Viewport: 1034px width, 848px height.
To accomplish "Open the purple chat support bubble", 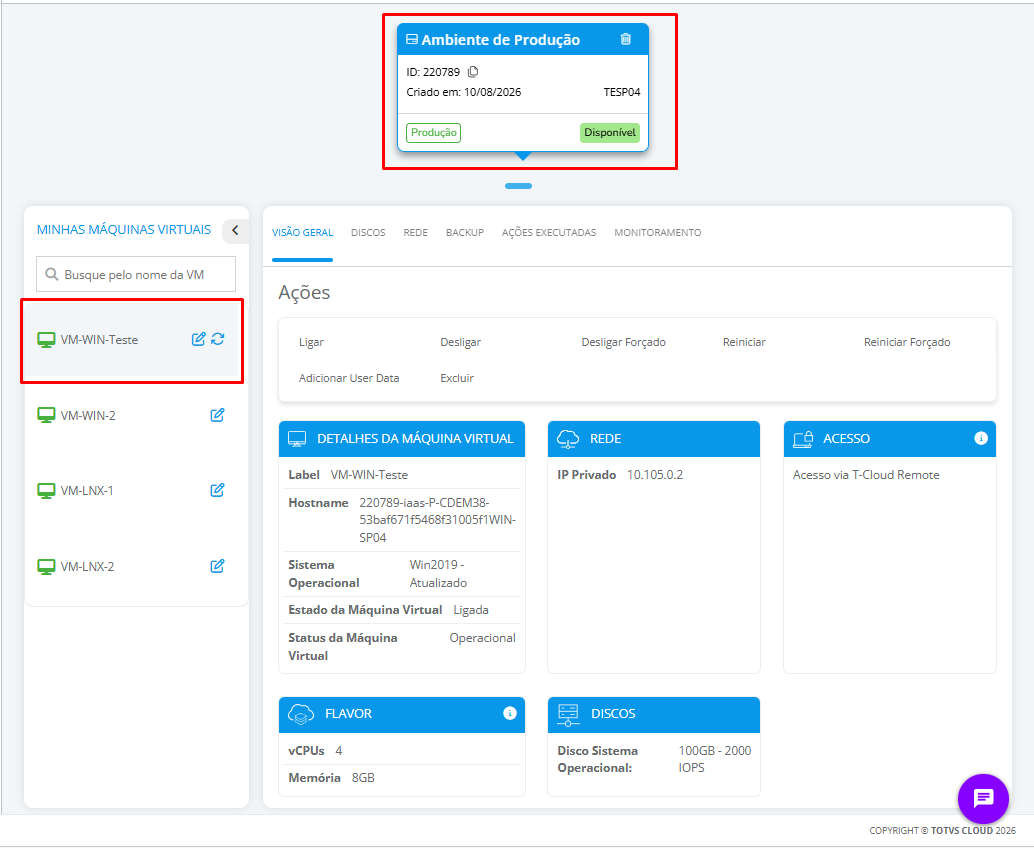I will pos(983,799).
